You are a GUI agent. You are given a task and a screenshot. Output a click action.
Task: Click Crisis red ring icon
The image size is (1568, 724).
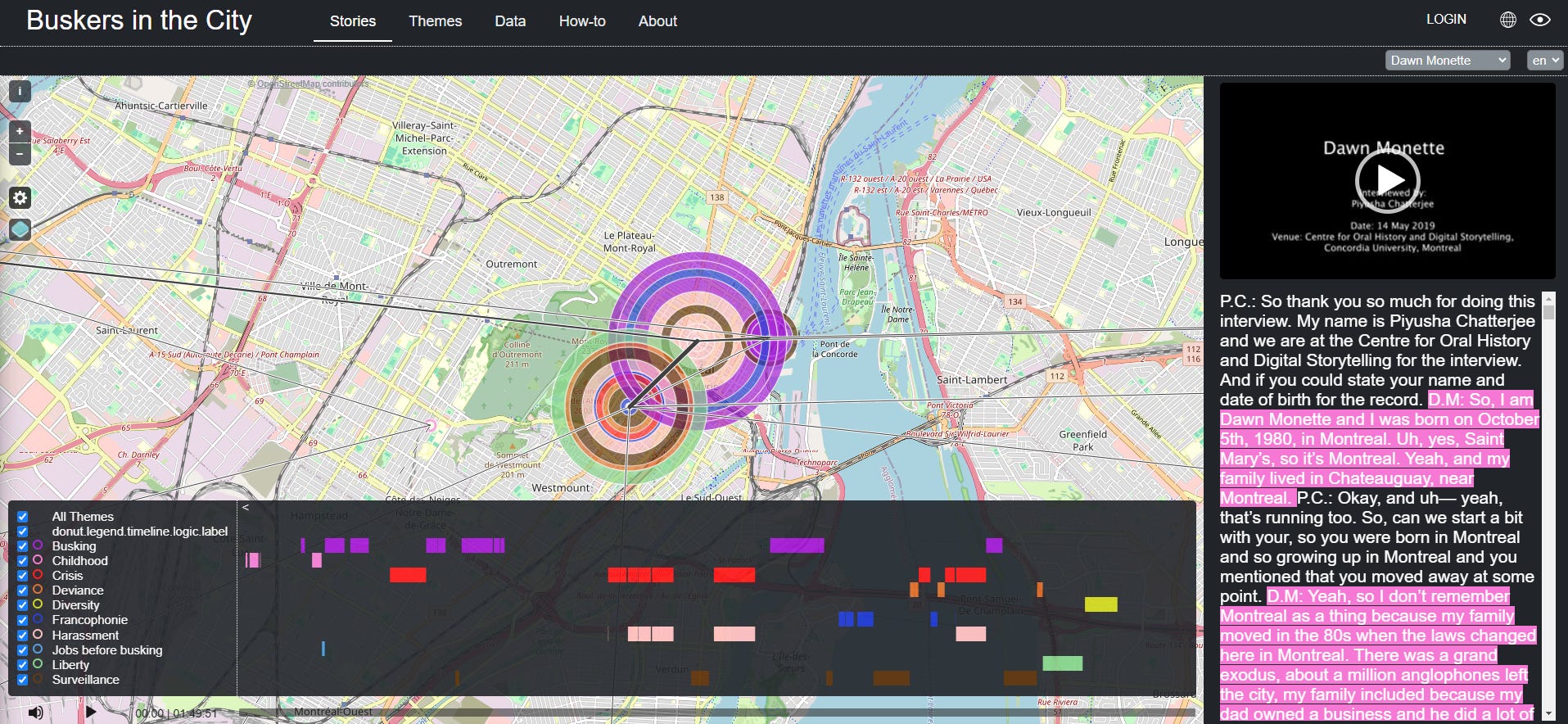pos(38,575)
